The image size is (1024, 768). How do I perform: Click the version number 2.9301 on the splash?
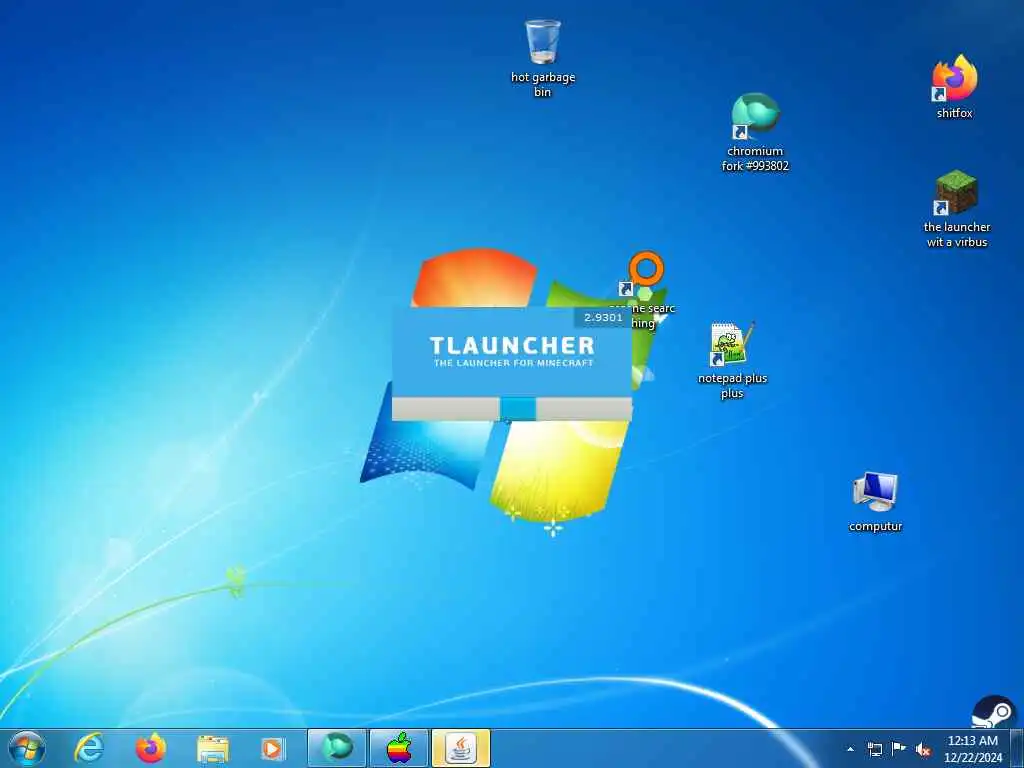pos(603,317)
